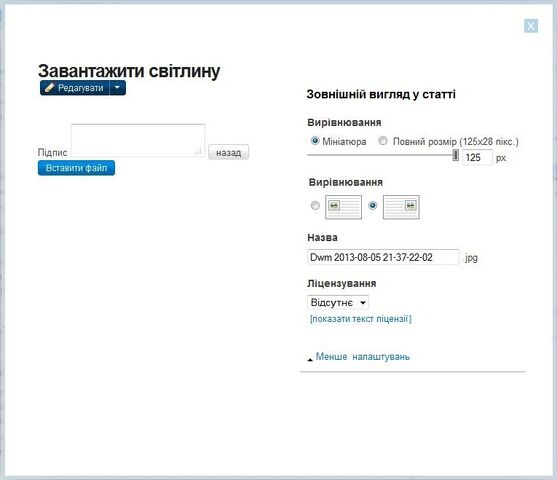The height and width of the screenshot is (480, 557).
Task: Click the left-aligned image layout icon
Action: coord(343,207)
